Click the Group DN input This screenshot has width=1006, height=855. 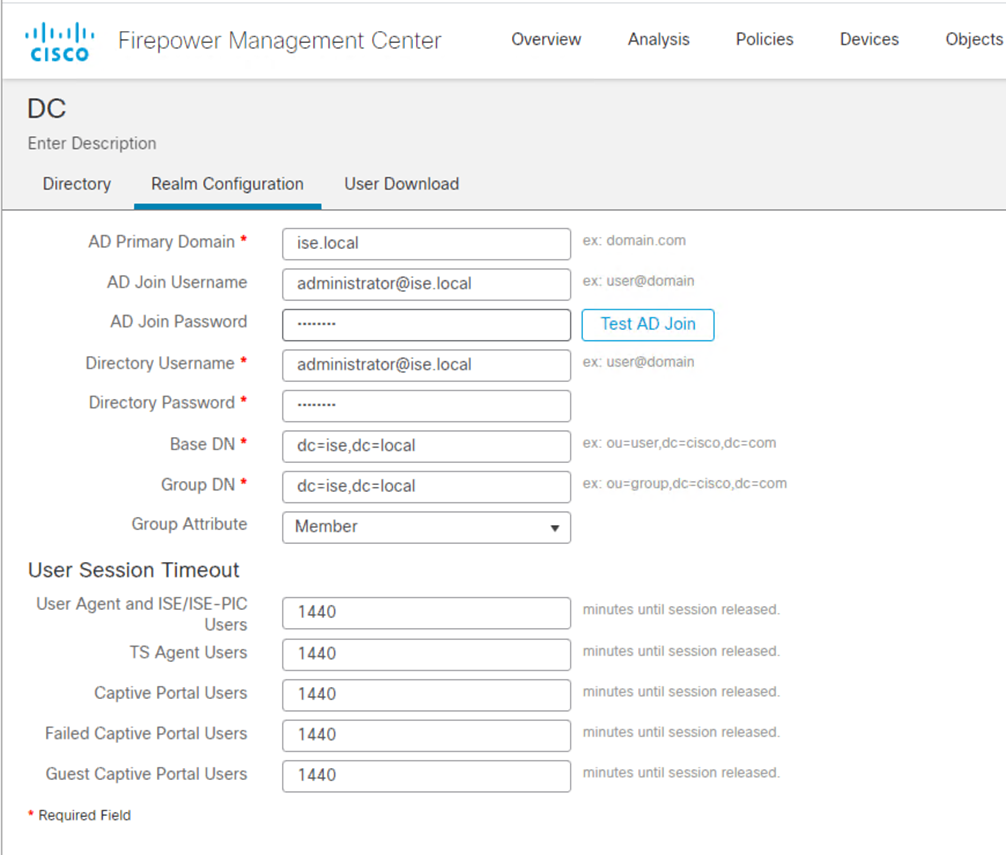[x=426, y=487]
